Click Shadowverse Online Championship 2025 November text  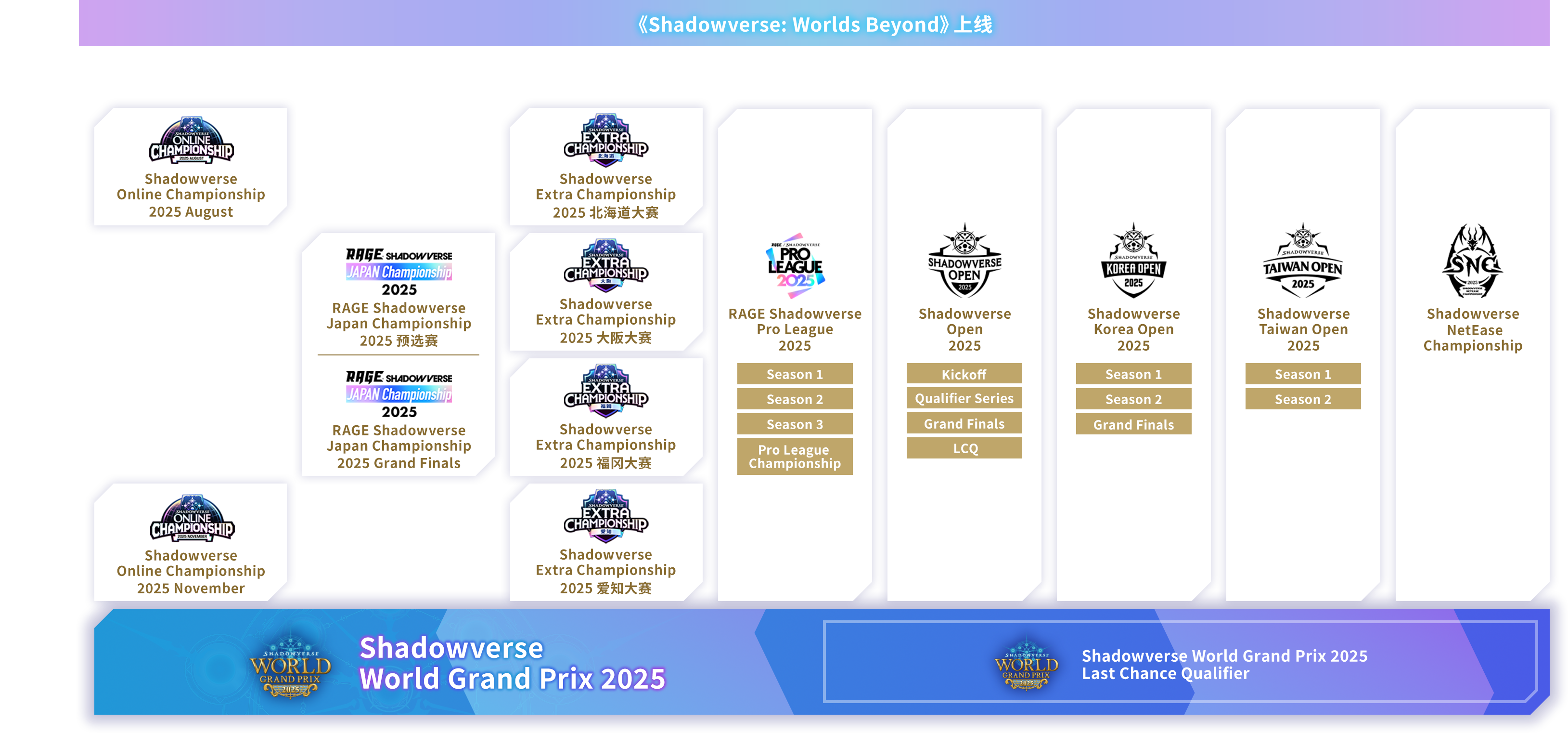(191, 572)
